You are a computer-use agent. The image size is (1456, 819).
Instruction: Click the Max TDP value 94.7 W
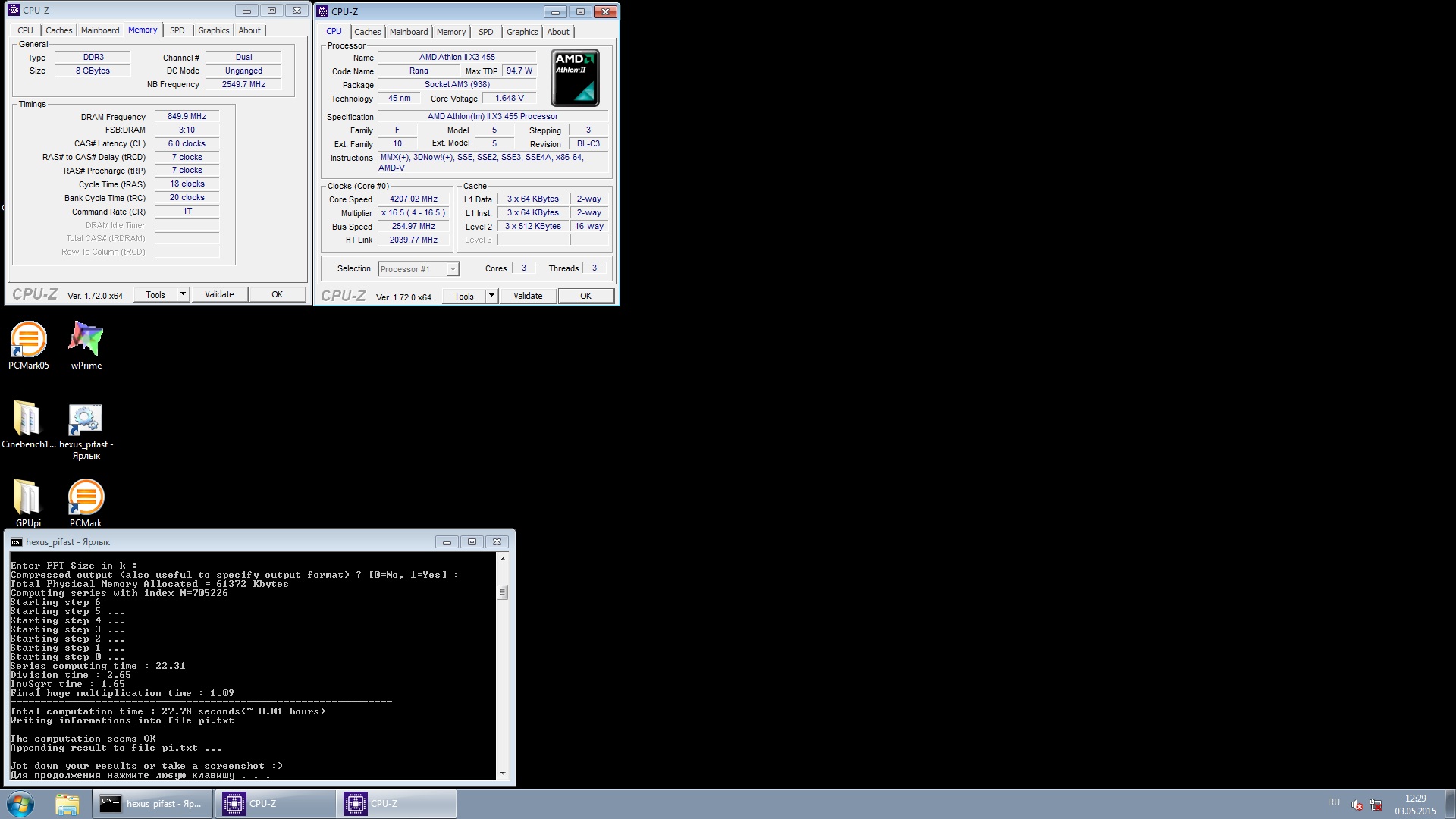click(519, 71)
